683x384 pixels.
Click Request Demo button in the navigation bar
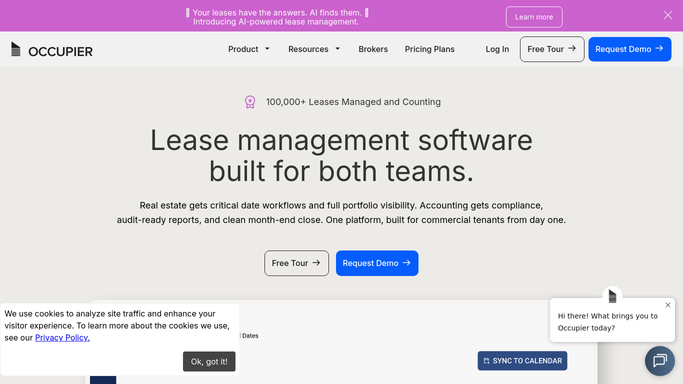tap(630, 49)
